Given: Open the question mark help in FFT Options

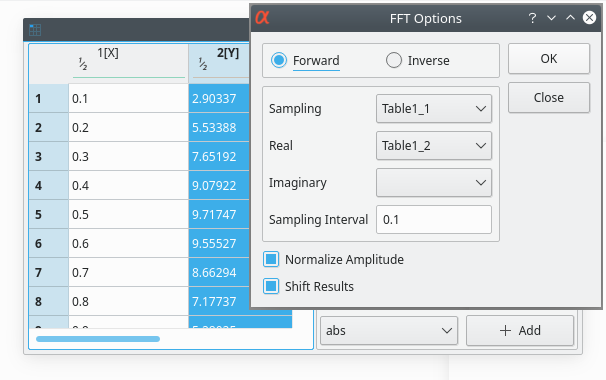Looking at the screenshot, I should [x=532, y=18].
